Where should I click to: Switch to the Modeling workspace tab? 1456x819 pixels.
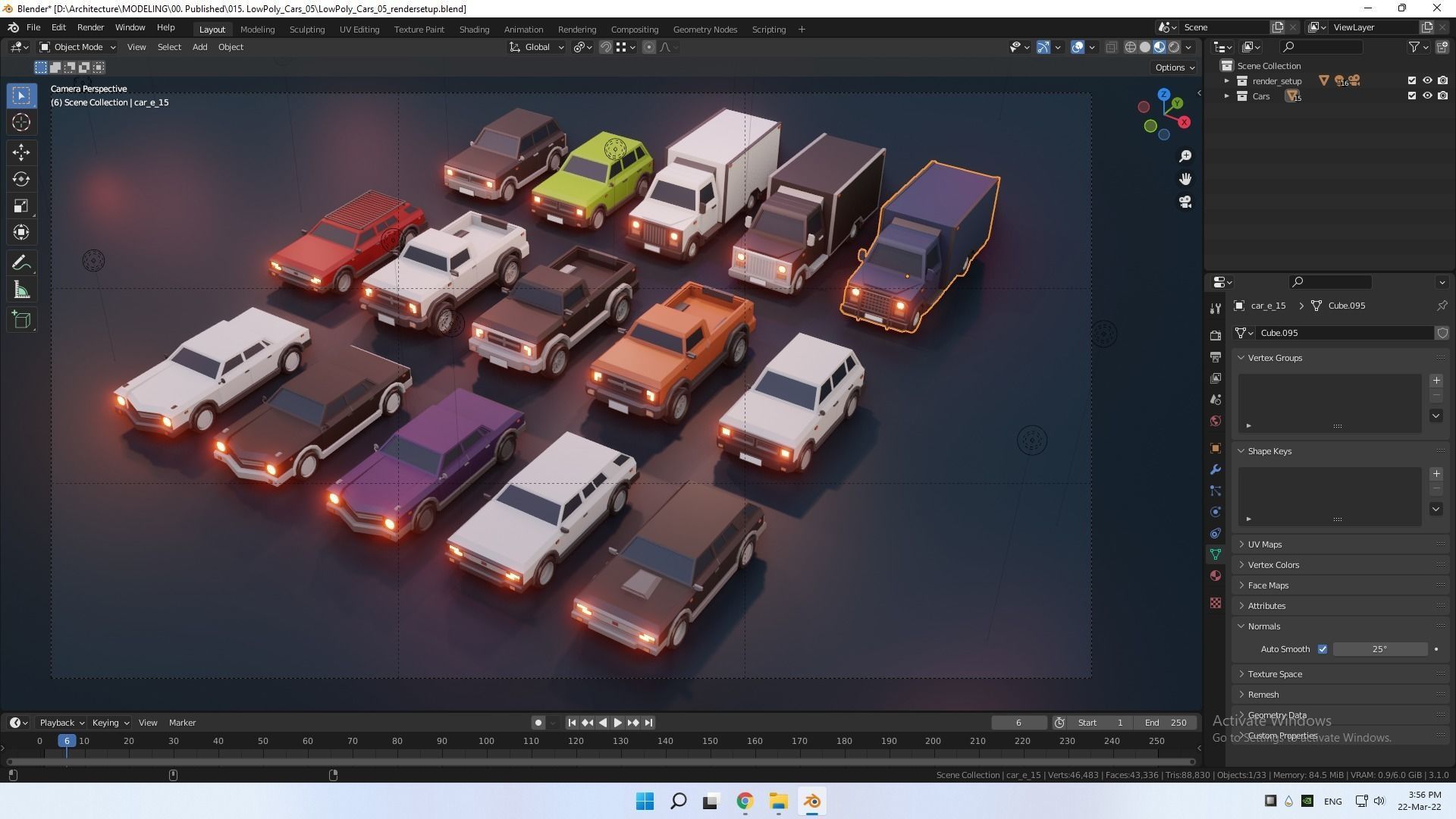(257, 30)
